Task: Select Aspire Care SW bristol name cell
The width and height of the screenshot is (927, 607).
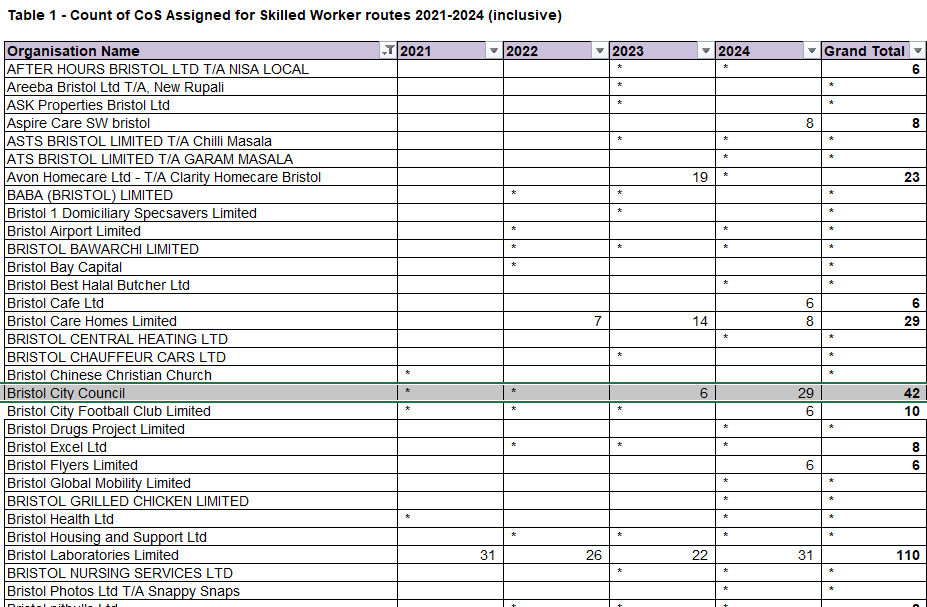Action: click(x=201, y=123)
